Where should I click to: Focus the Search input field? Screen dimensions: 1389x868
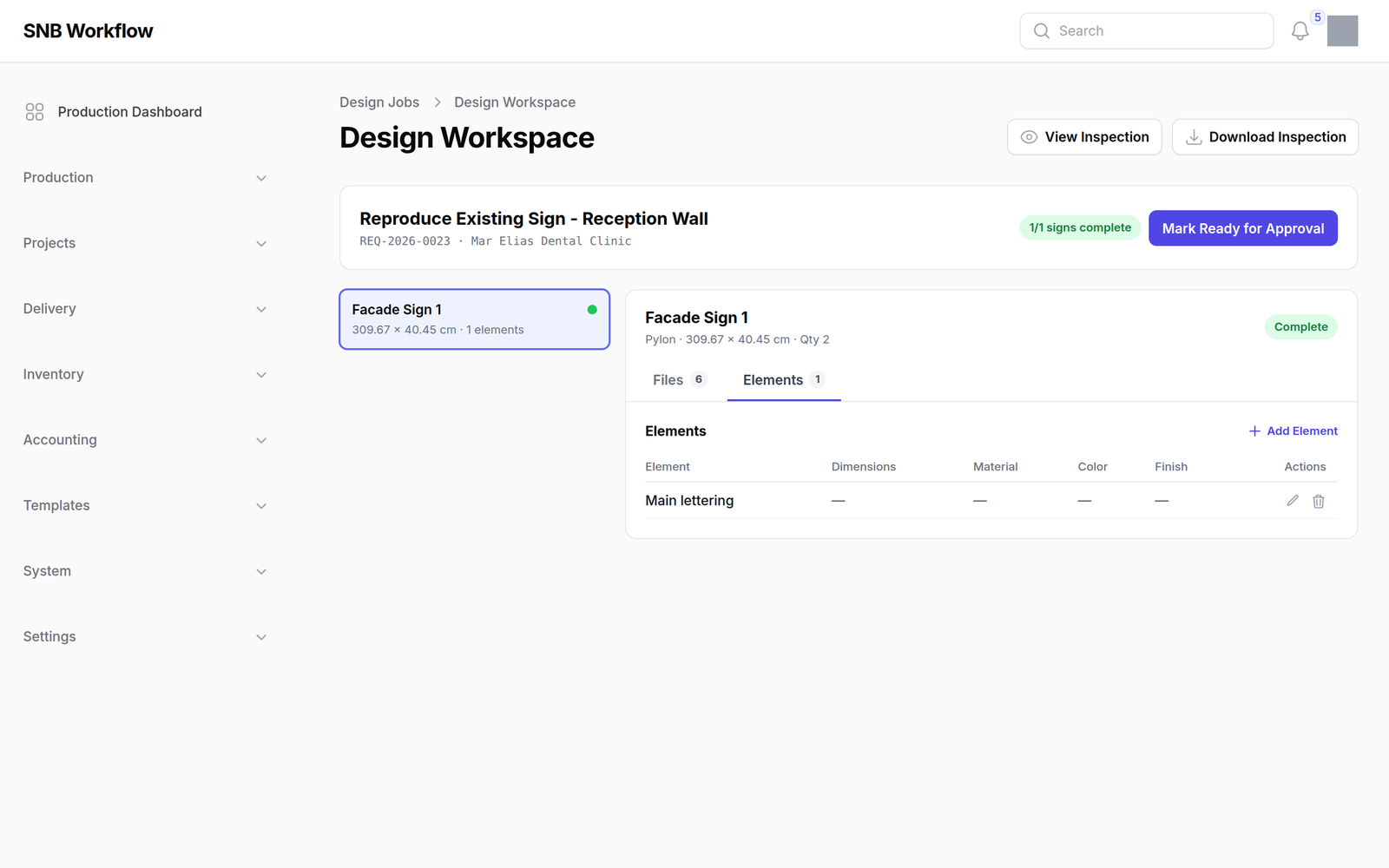click(x=1147, y=31)
